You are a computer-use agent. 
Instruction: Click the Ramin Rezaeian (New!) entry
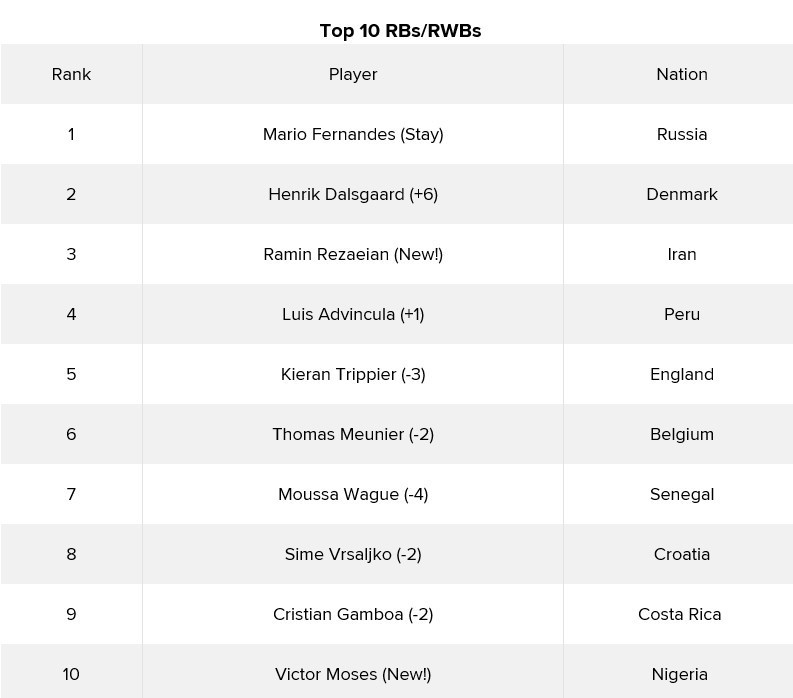coord(353,254)
